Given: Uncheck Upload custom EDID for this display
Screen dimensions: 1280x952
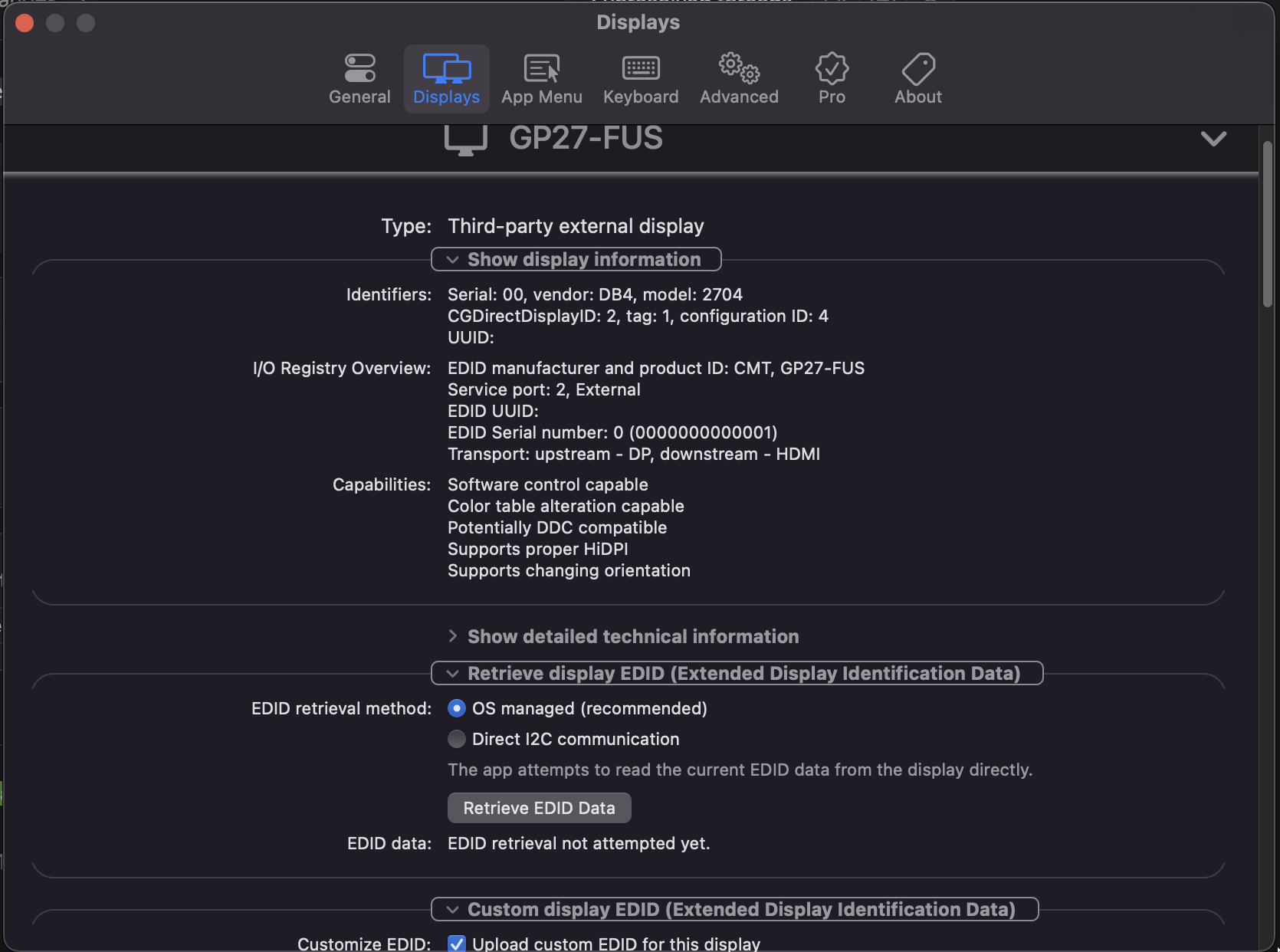Looking at the screenshot, I should pos(457,944).
